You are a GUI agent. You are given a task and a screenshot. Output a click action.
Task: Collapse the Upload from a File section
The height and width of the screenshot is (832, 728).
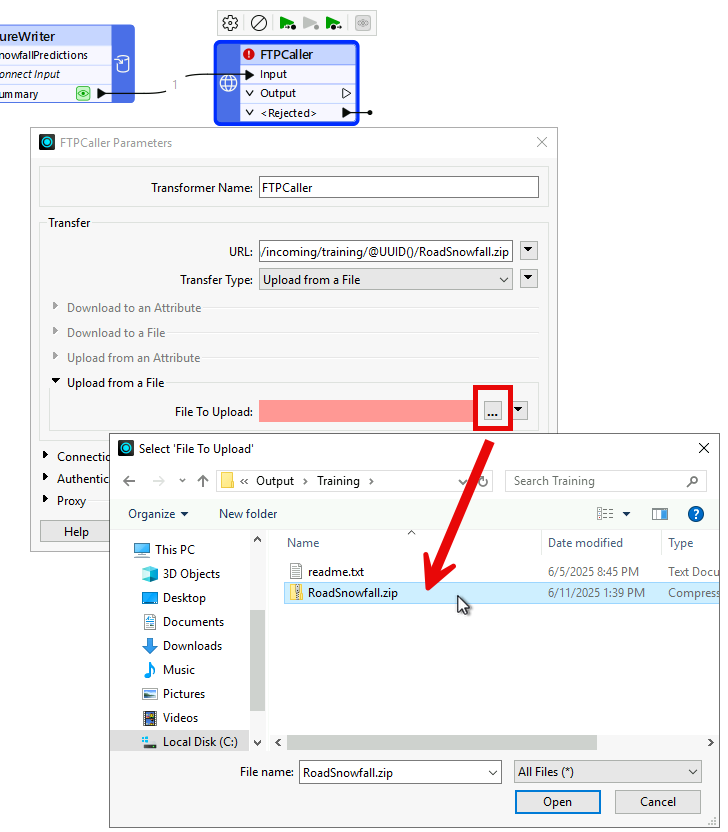(x=56, y=383)
